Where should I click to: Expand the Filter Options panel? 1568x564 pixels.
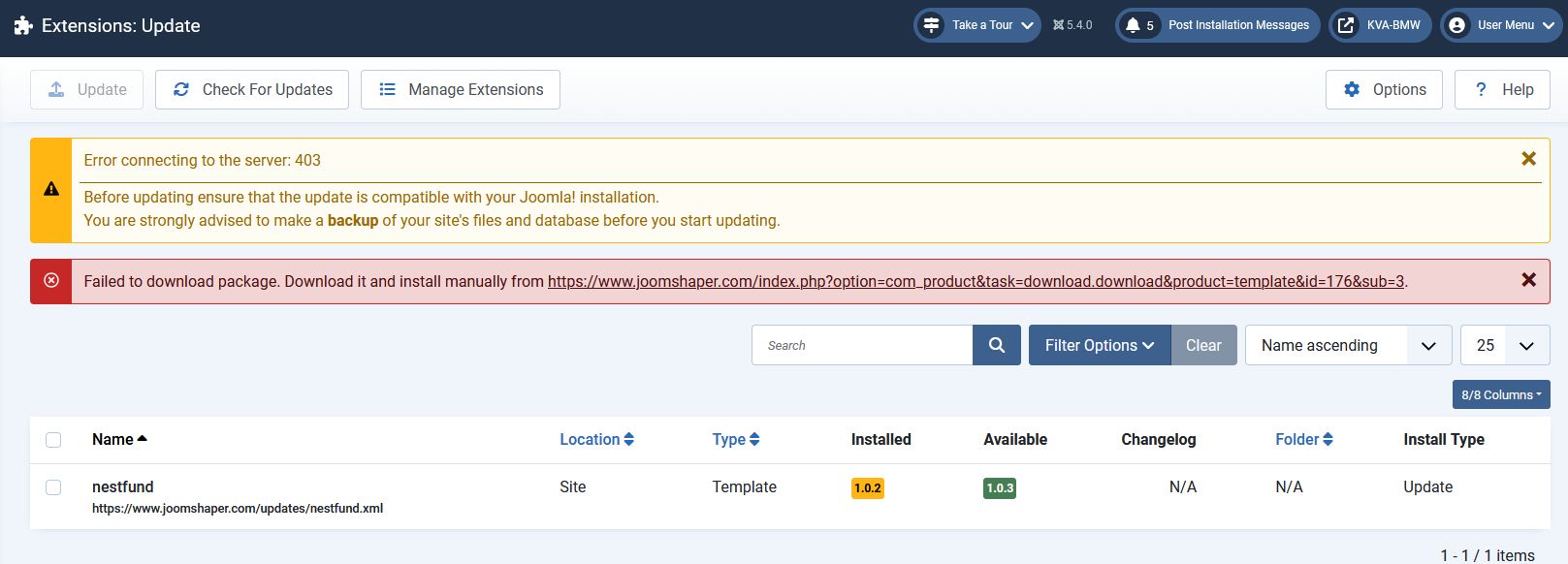click(1099, 345)
